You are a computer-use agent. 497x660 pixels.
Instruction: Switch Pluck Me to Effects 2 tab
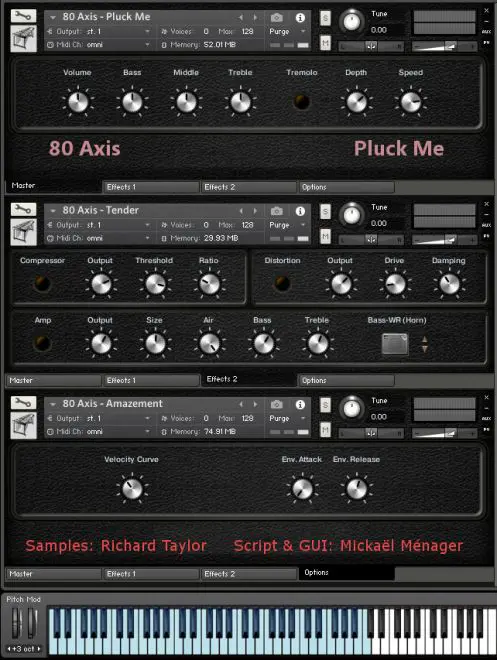tap(248, 187)
